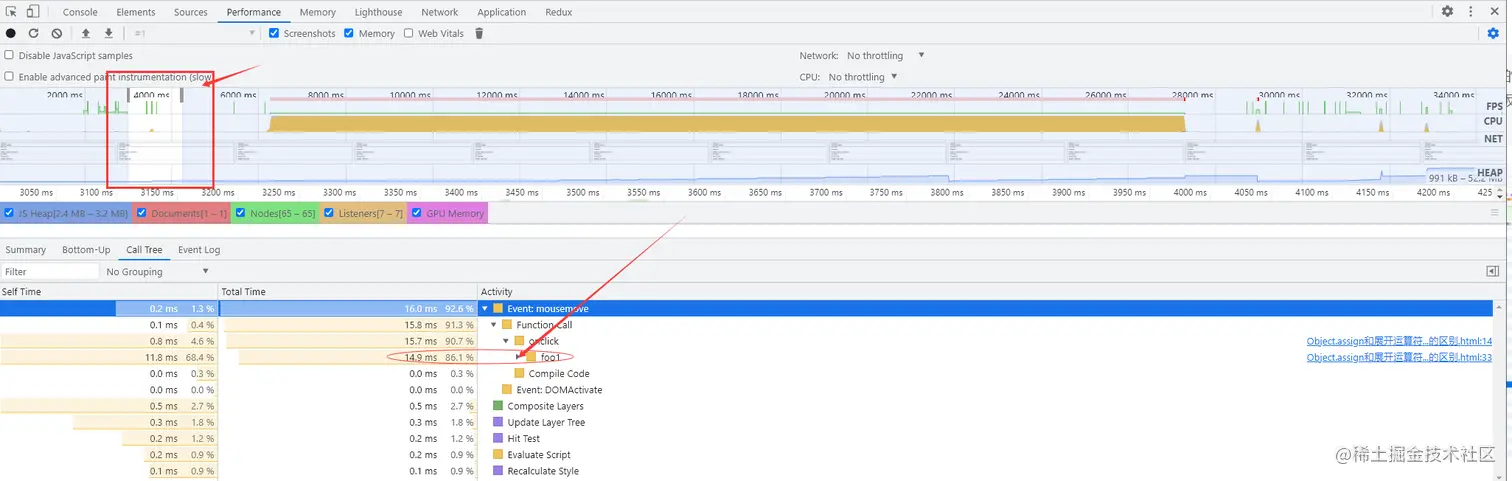Collapse the Function Call tree arrow
The height and width of the screenshot is (481, 1512).
click(494, 325)
